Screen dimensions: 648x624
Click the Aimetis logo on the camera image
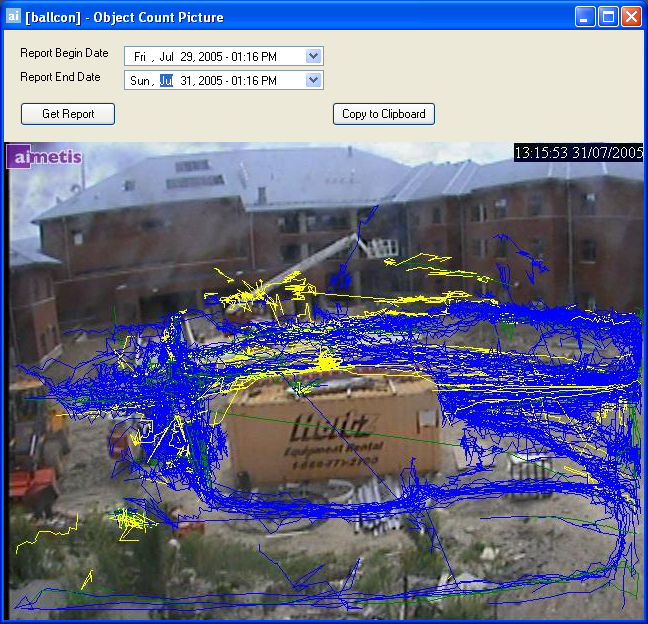[32, 157]
